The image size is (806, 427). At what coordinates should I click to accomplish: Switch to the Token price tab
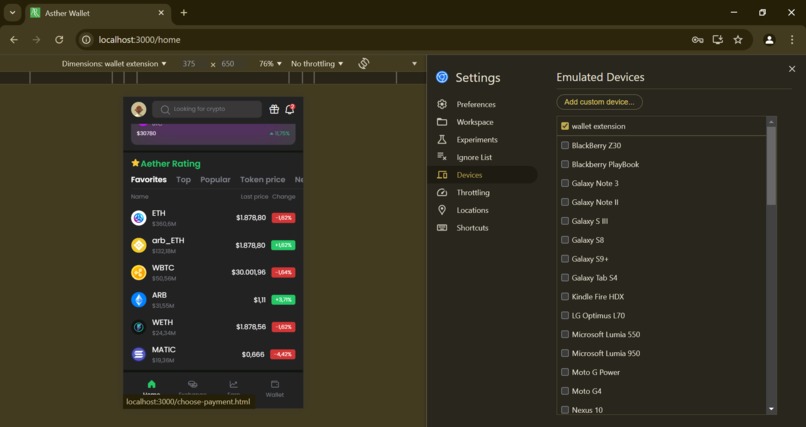[262, 179]
